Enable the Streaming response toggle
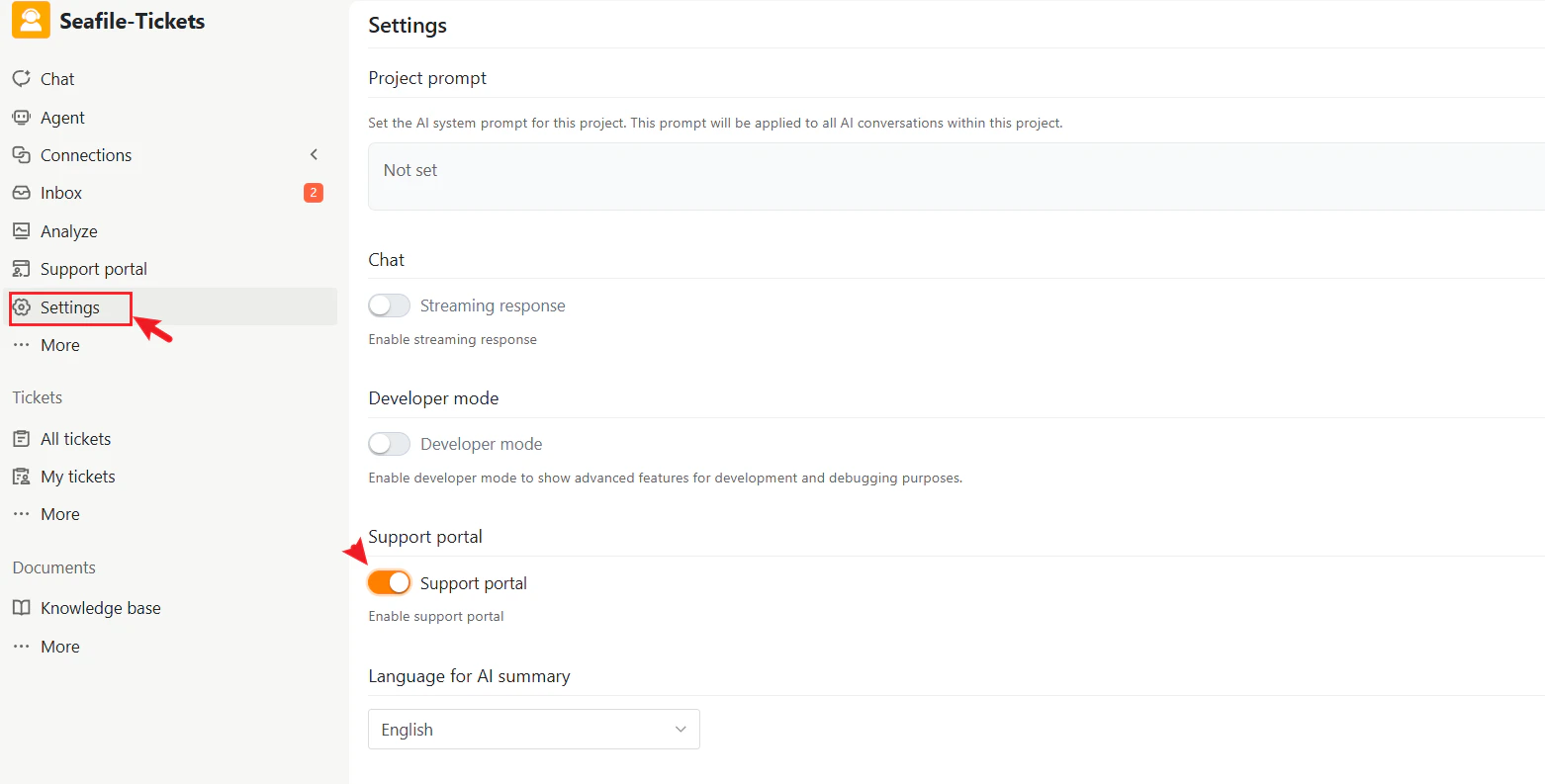 [389, 305]
